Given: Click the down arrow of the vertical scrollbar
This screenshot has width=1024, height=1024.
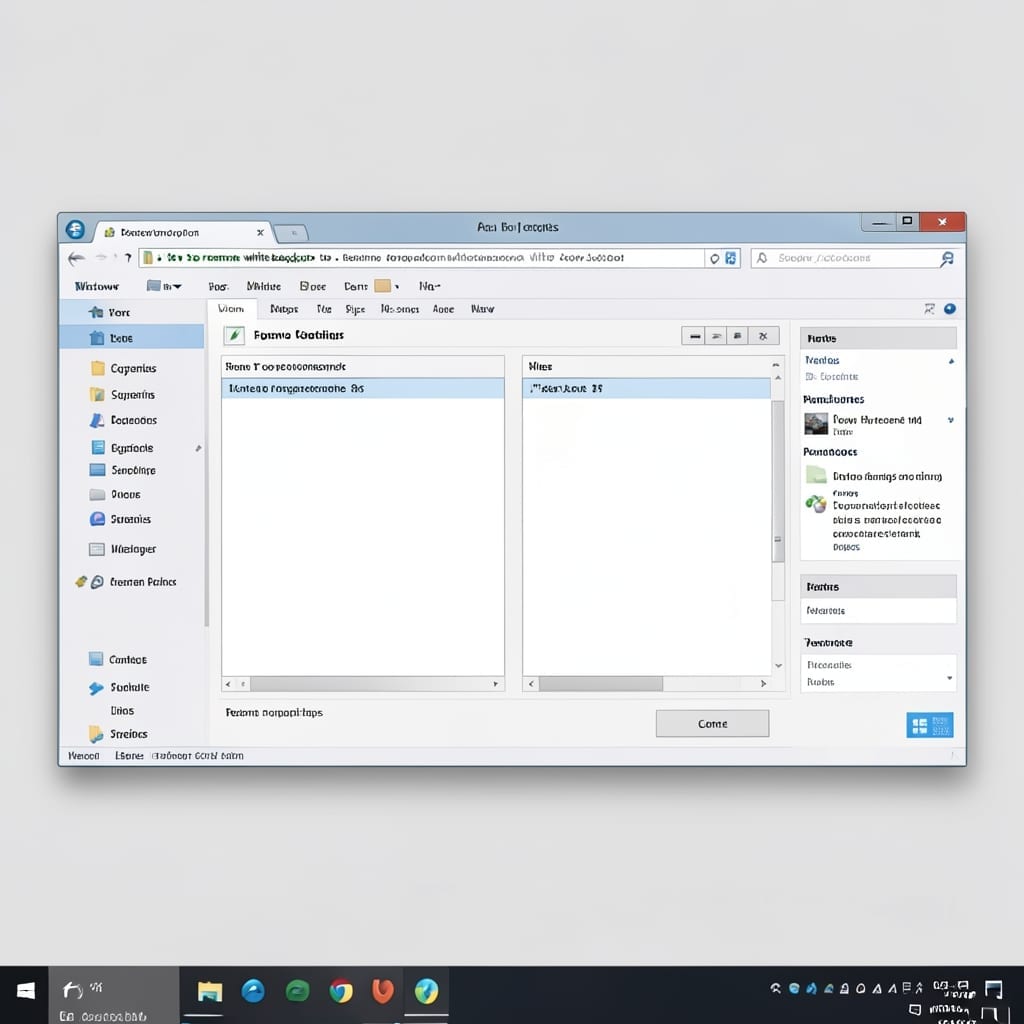Looking at the screenshot, I should pyautogui.click(x=778, y=665).
